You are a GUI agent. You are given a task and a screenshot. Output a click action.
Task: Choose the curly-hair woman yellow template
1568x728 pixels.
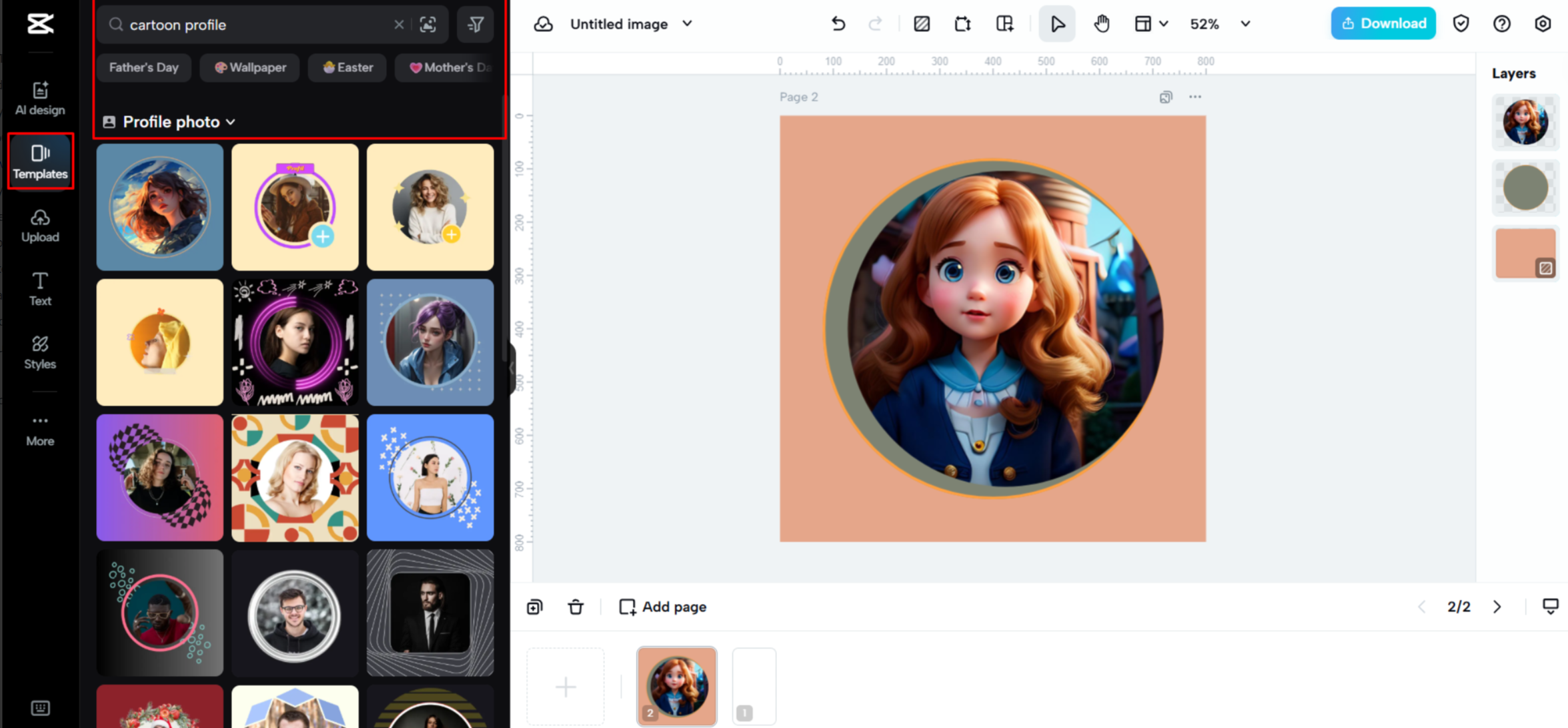[x=430, y=208]
